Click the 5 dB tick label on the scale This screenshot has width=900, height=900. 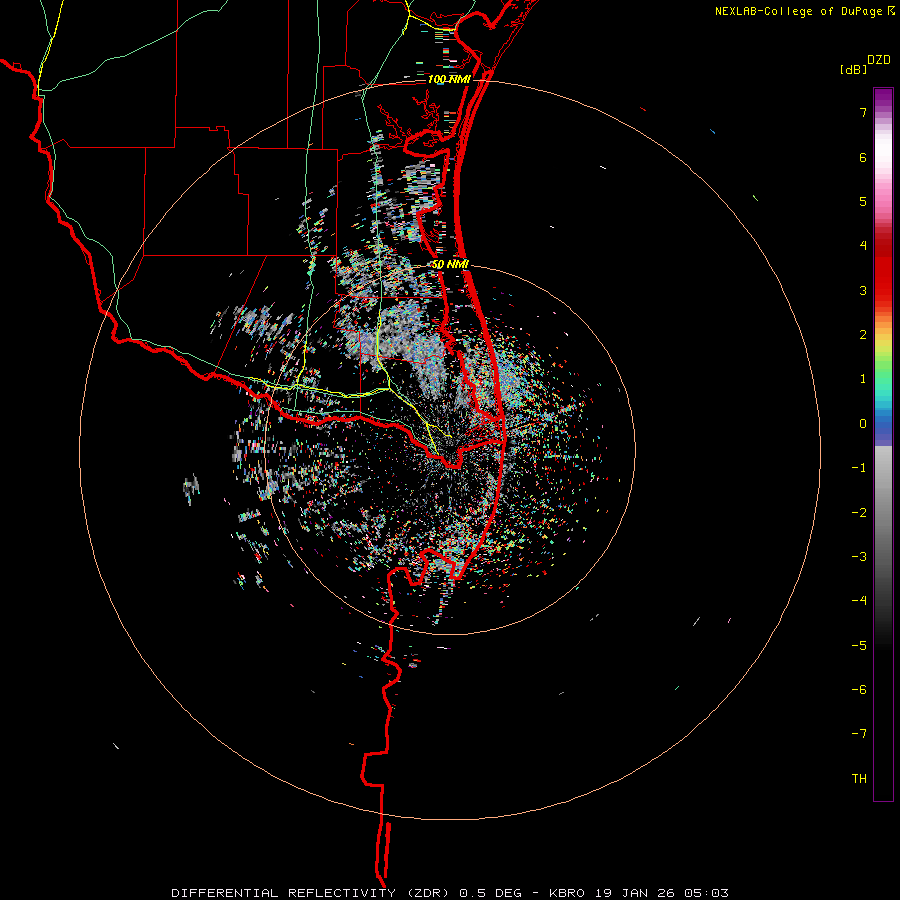pos(863,201)
